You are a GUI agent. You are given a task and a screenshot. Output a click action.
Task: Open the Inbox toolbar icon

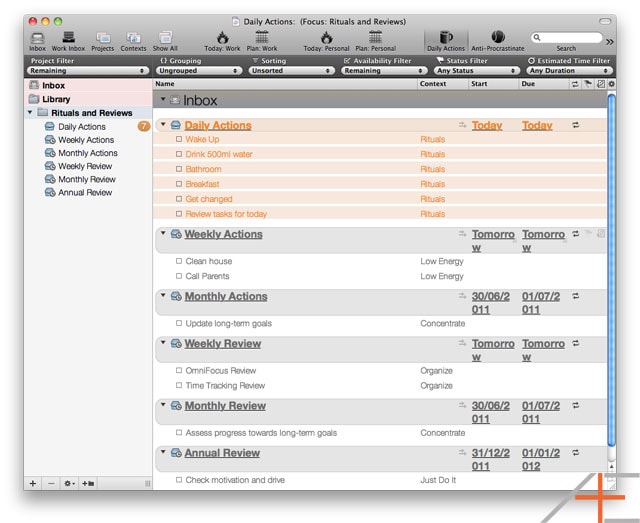click(x=37, y=42)
